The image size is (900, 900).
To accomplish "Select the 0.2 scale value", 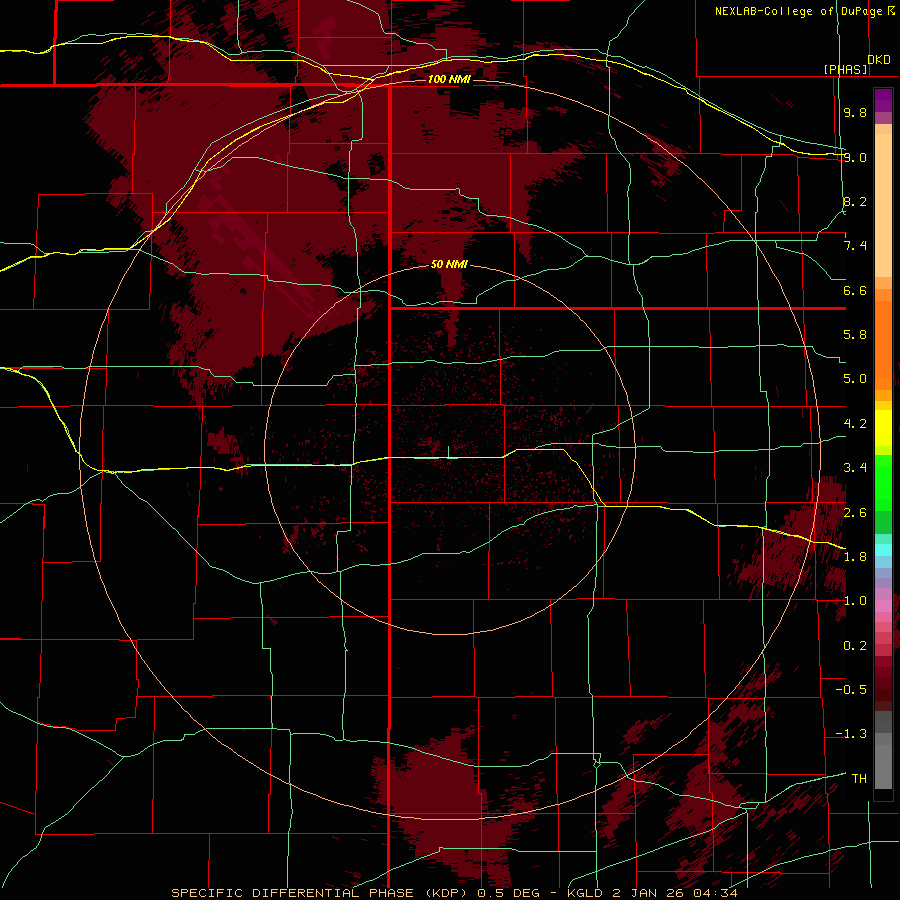I will click(x=855, y=646).
